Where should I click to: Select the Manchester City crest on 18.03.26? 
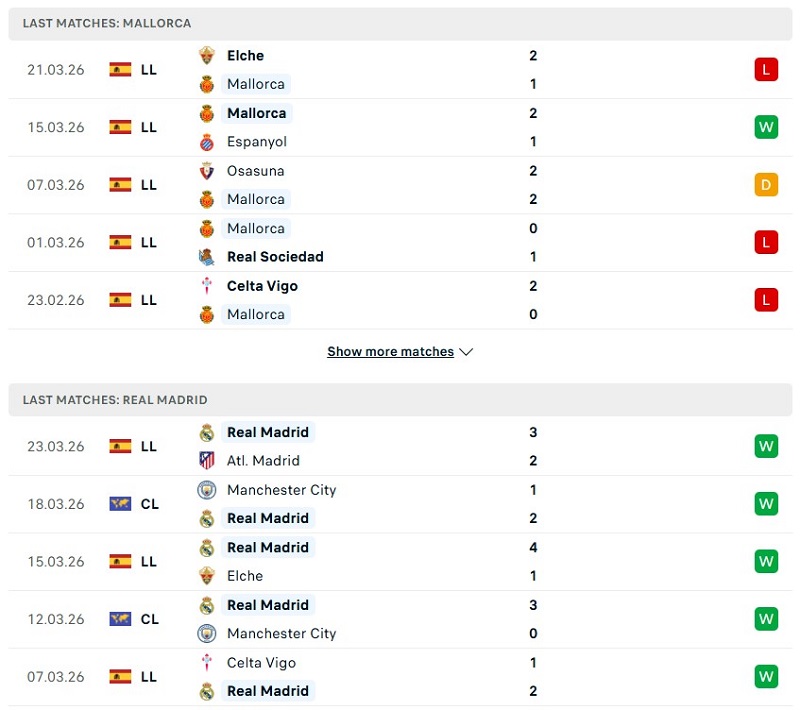(x=207, y=491)
